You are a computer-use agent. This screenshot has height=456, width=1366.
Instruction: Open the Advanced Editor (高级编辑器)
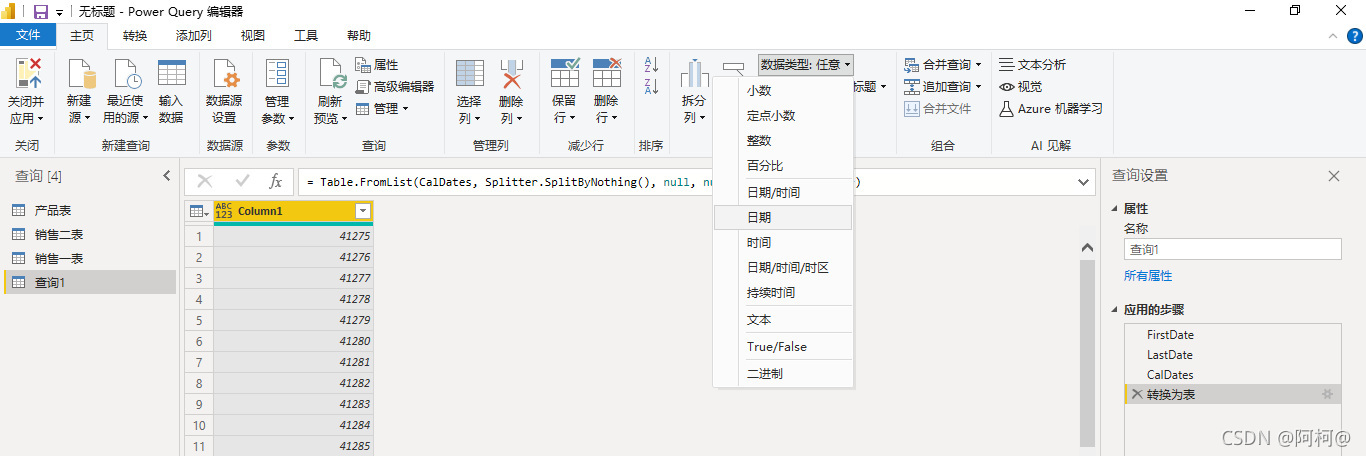click(395, 86)
